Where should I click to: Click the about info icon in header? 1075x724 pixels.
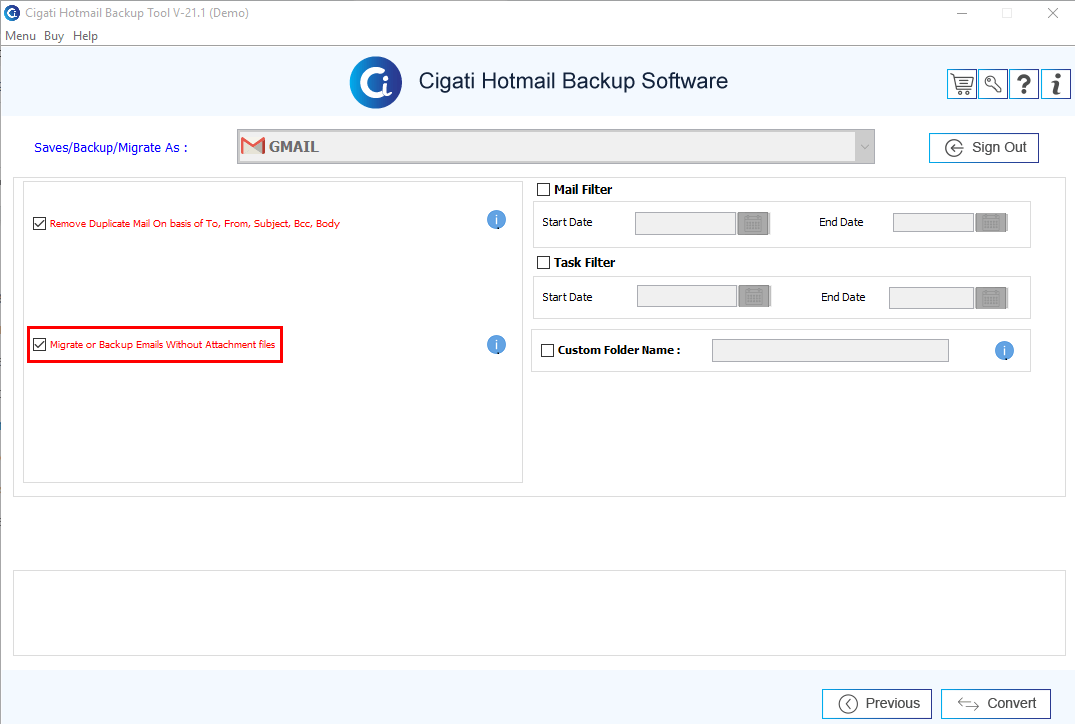[x=1056, y=84]
